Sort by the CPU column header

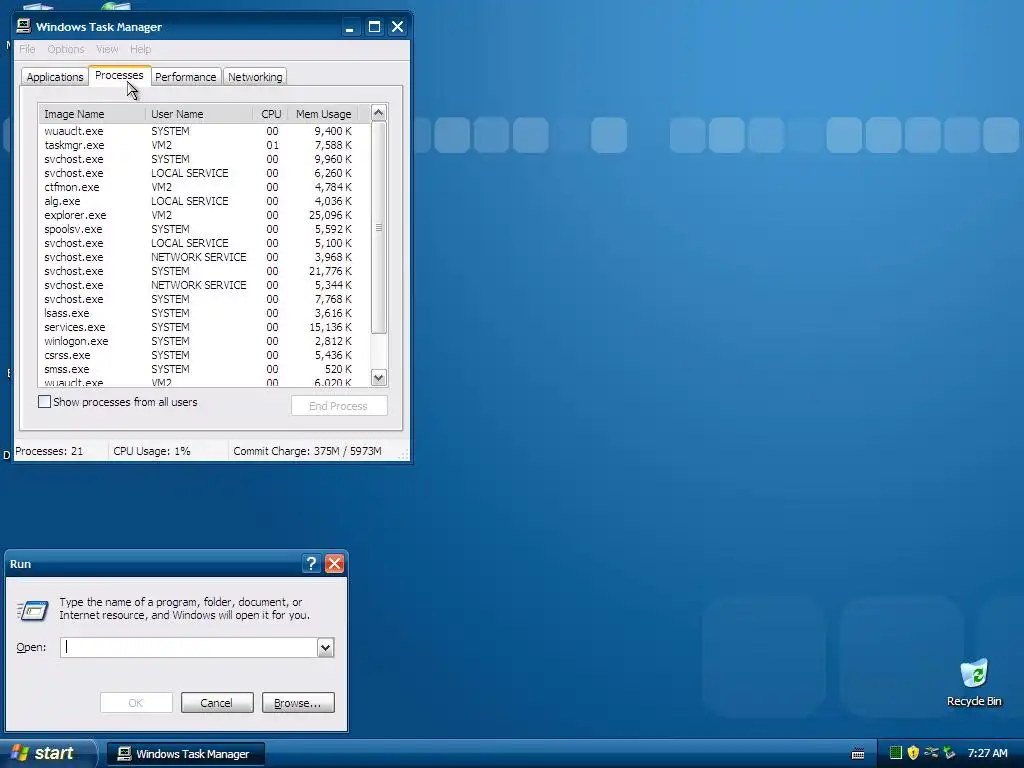pos(270,114)
